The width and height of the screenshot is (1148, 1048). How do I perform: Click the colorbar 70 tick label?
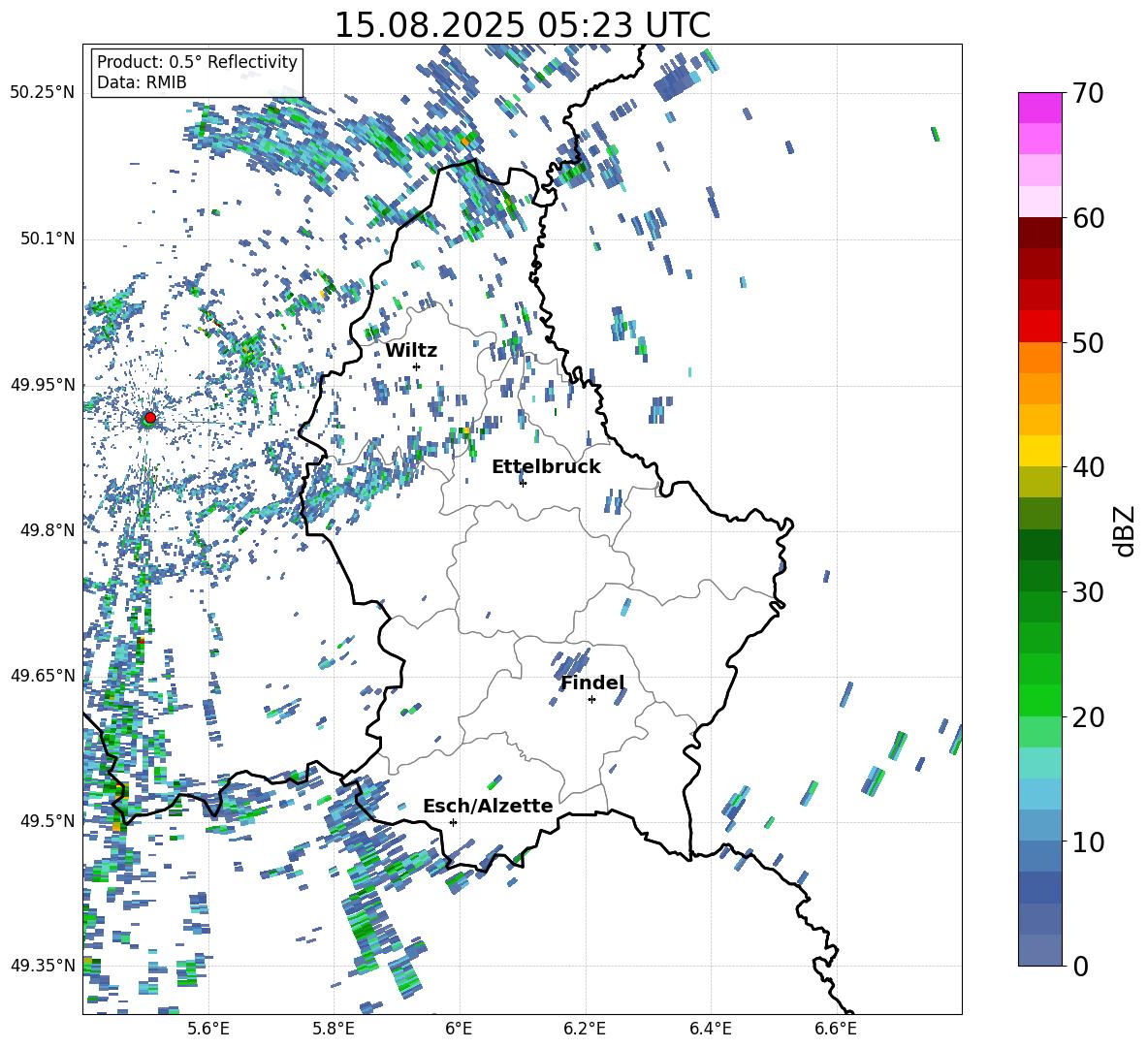(1088, 93)
